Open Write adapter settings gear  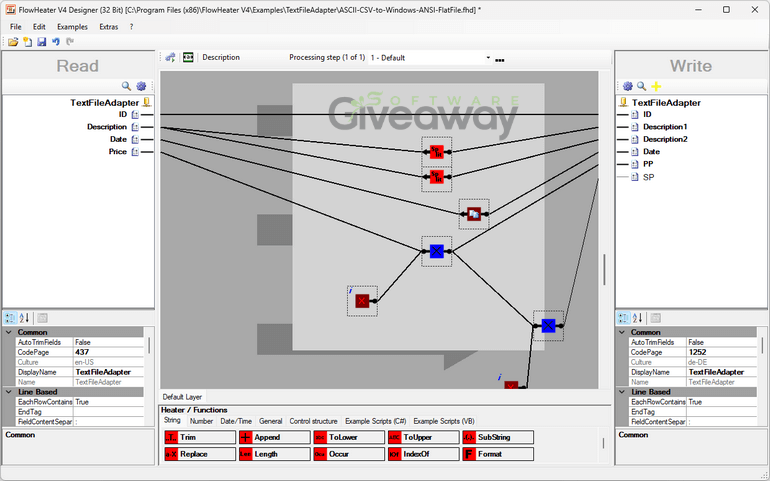coord(628,86)
